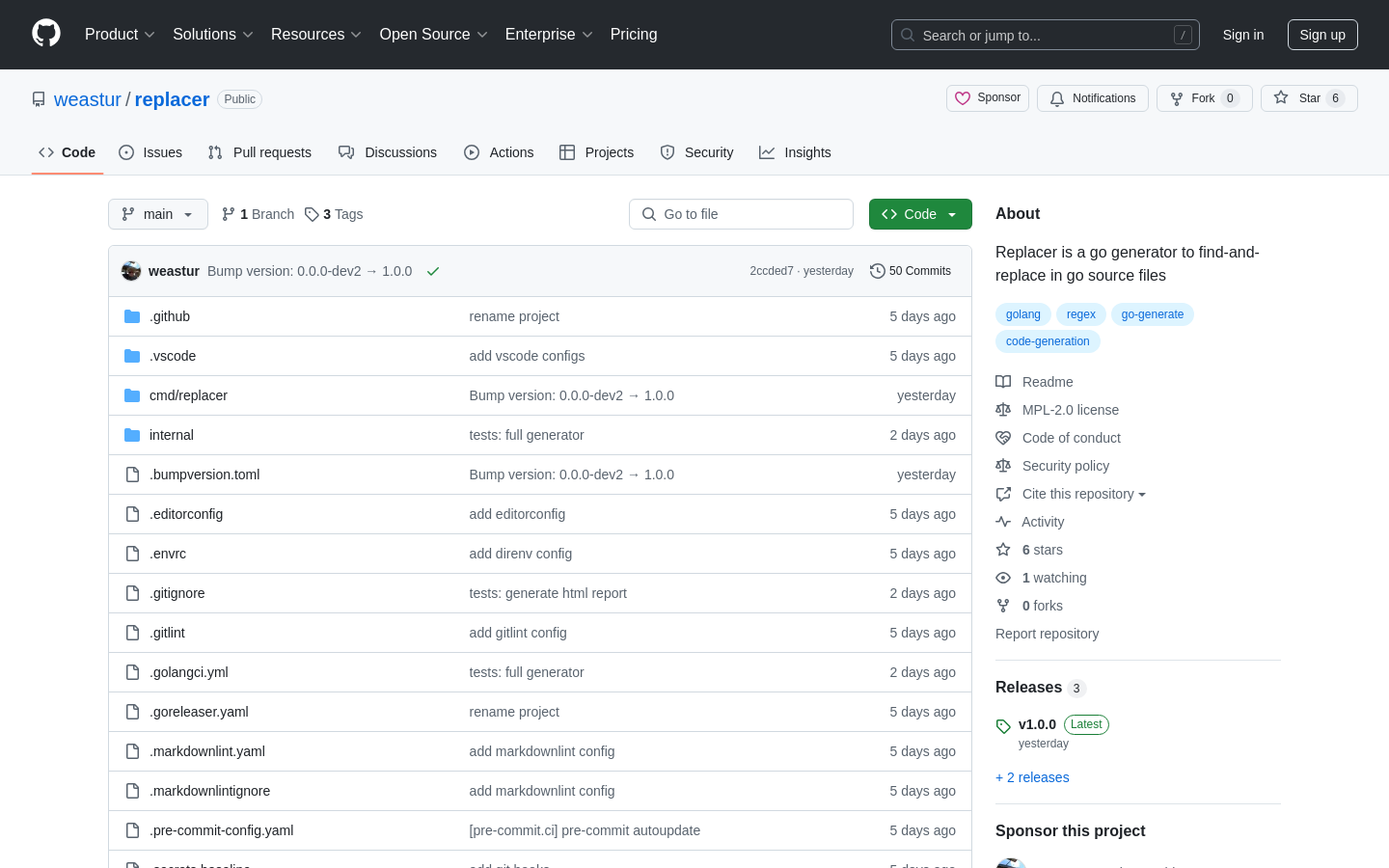Click the stars count star icon
This screenshot has height=868, width=1389.
pos(1003,550)
